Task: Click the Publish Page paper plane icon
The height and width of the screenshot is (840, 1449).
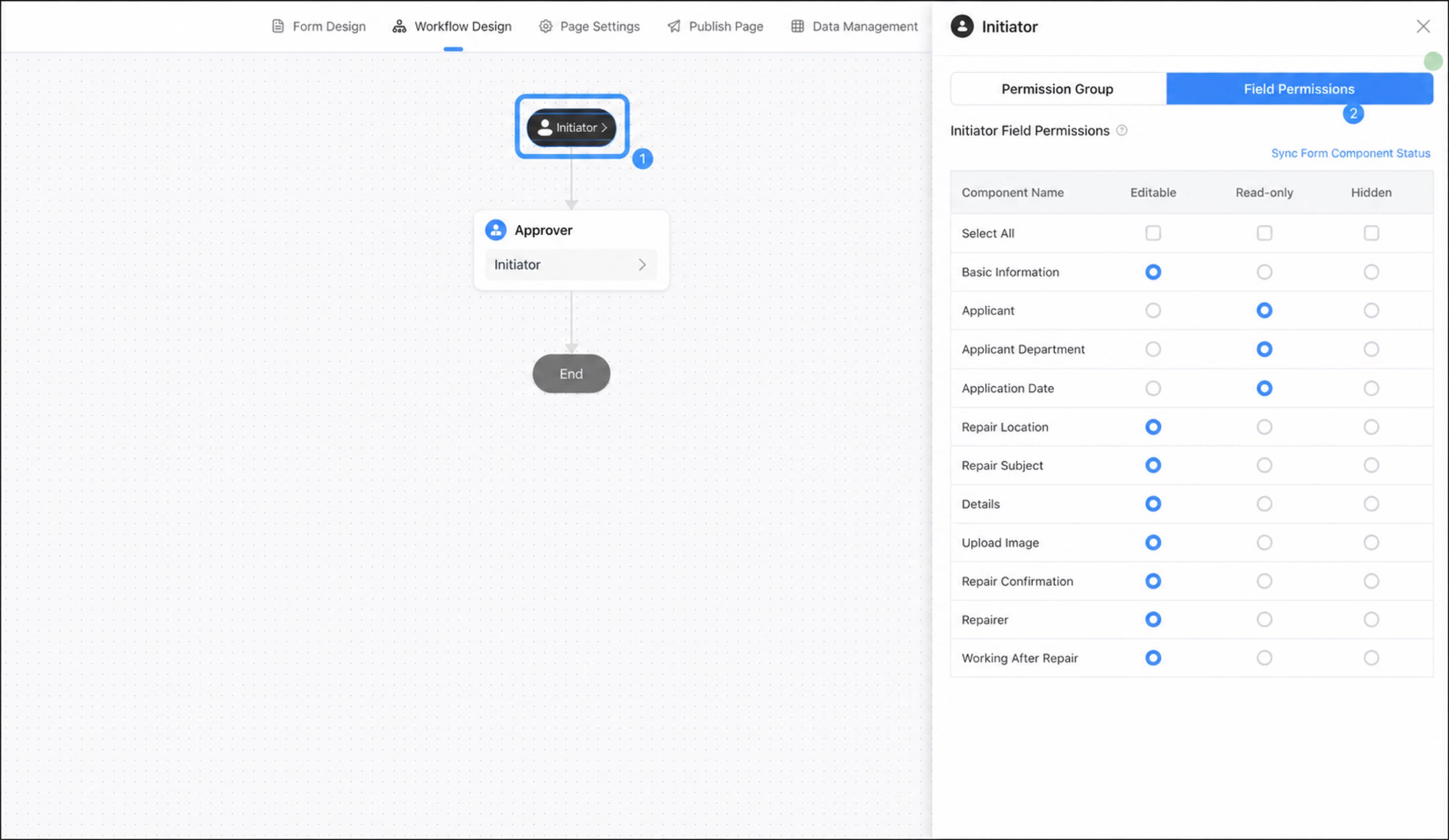Action: (x=674, y=26)
